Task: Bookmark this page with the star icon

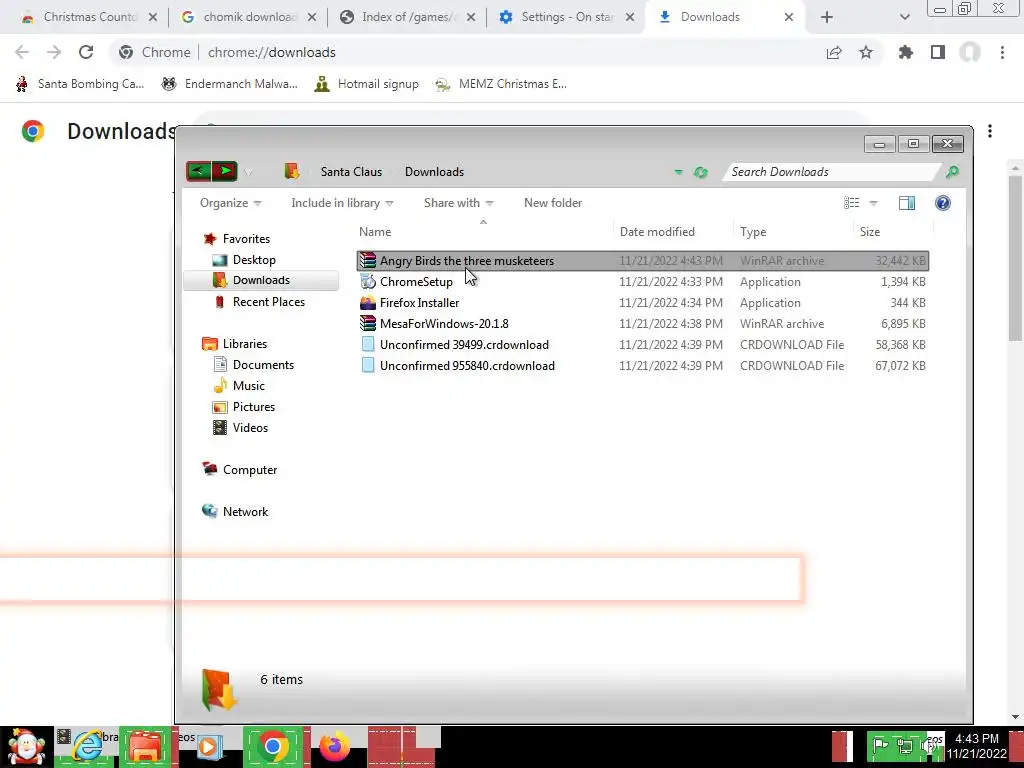Action: pyautogui.click(x=866, y=52)
